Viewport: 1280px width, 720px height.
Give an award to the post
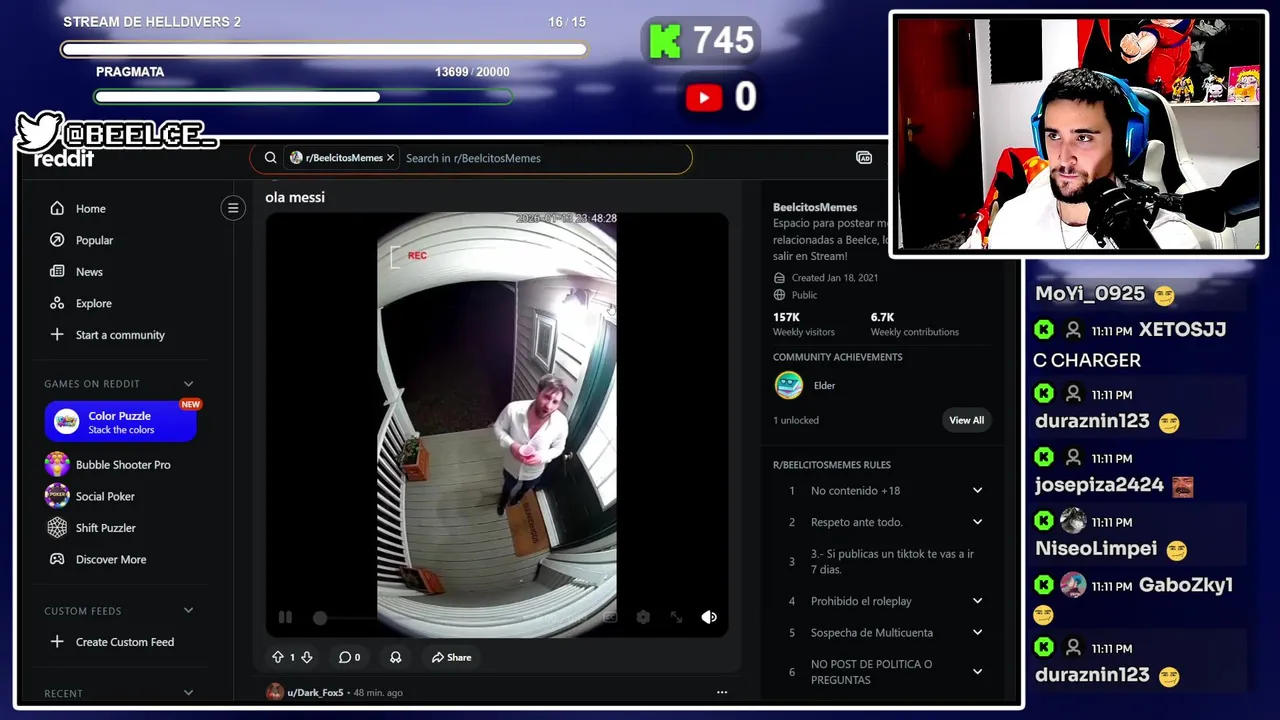tap(395, 657)
